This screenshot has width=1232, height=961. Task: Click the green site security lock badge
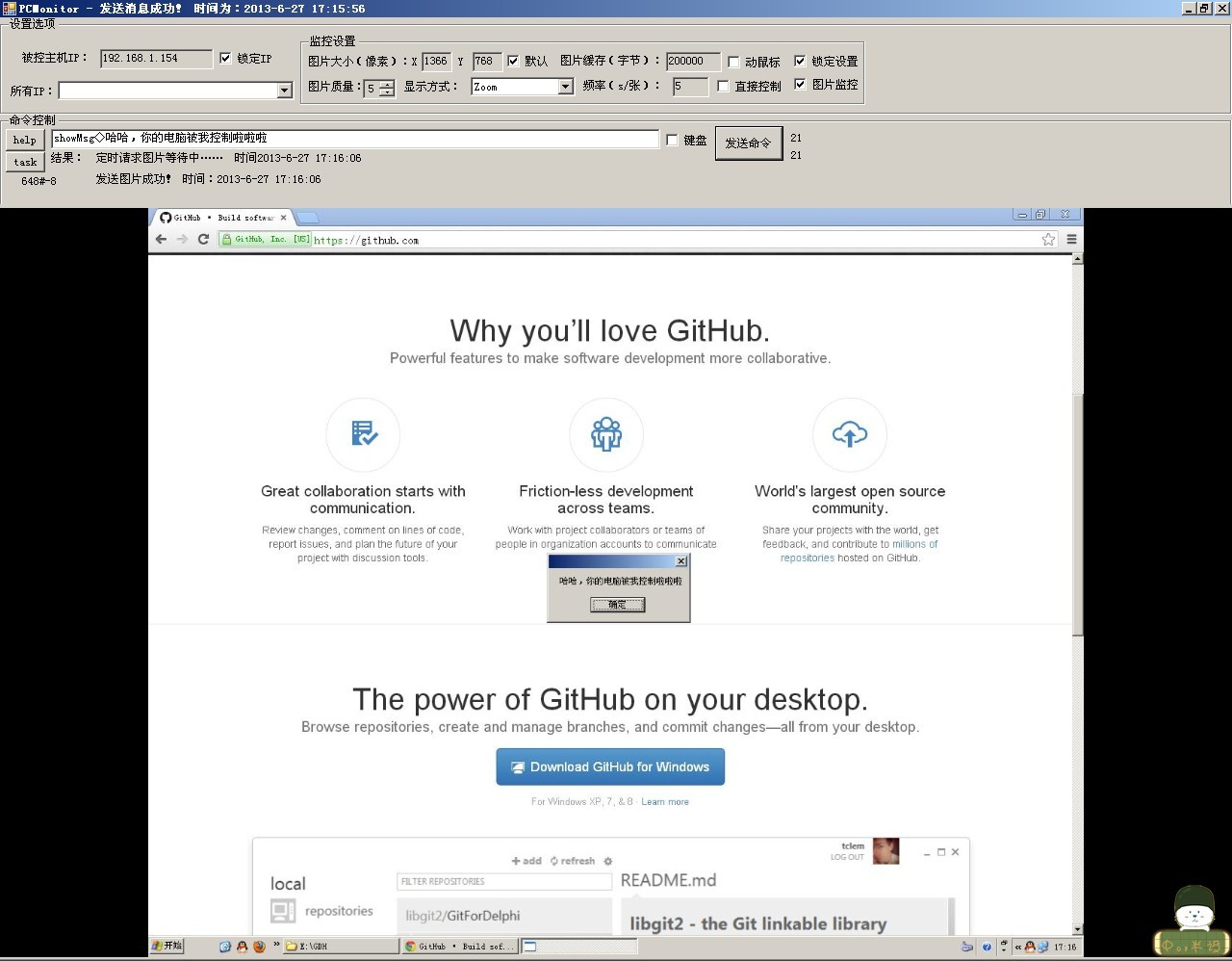pyautogui.click(x=266, y=239)
